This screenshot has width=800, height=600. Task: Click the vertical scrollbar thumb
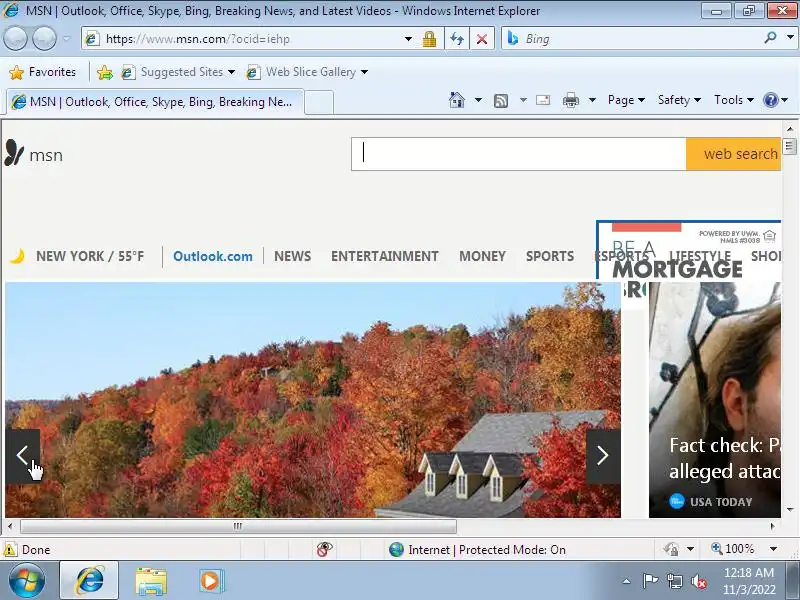click(790, 146)
